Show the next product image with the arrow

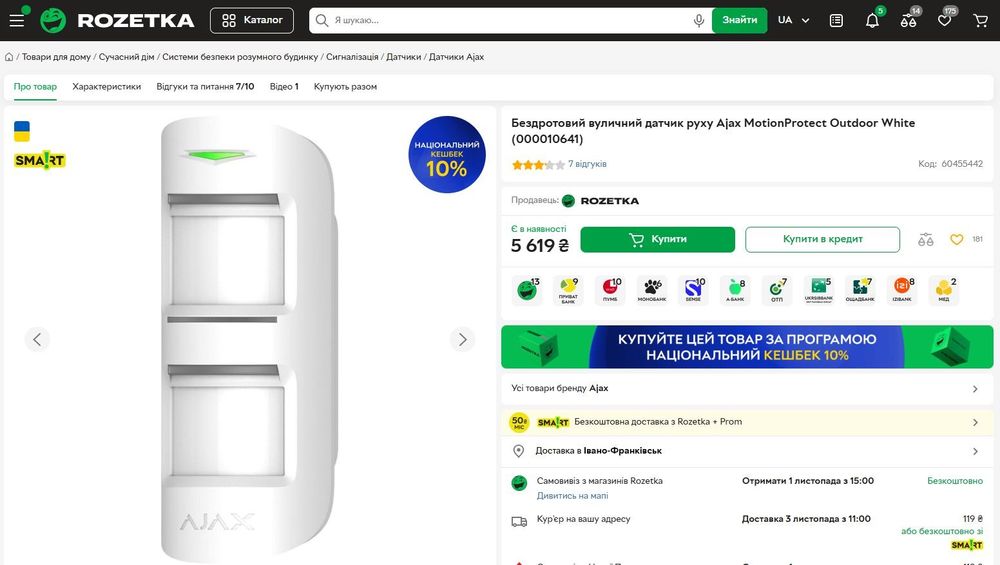[462, 339]
